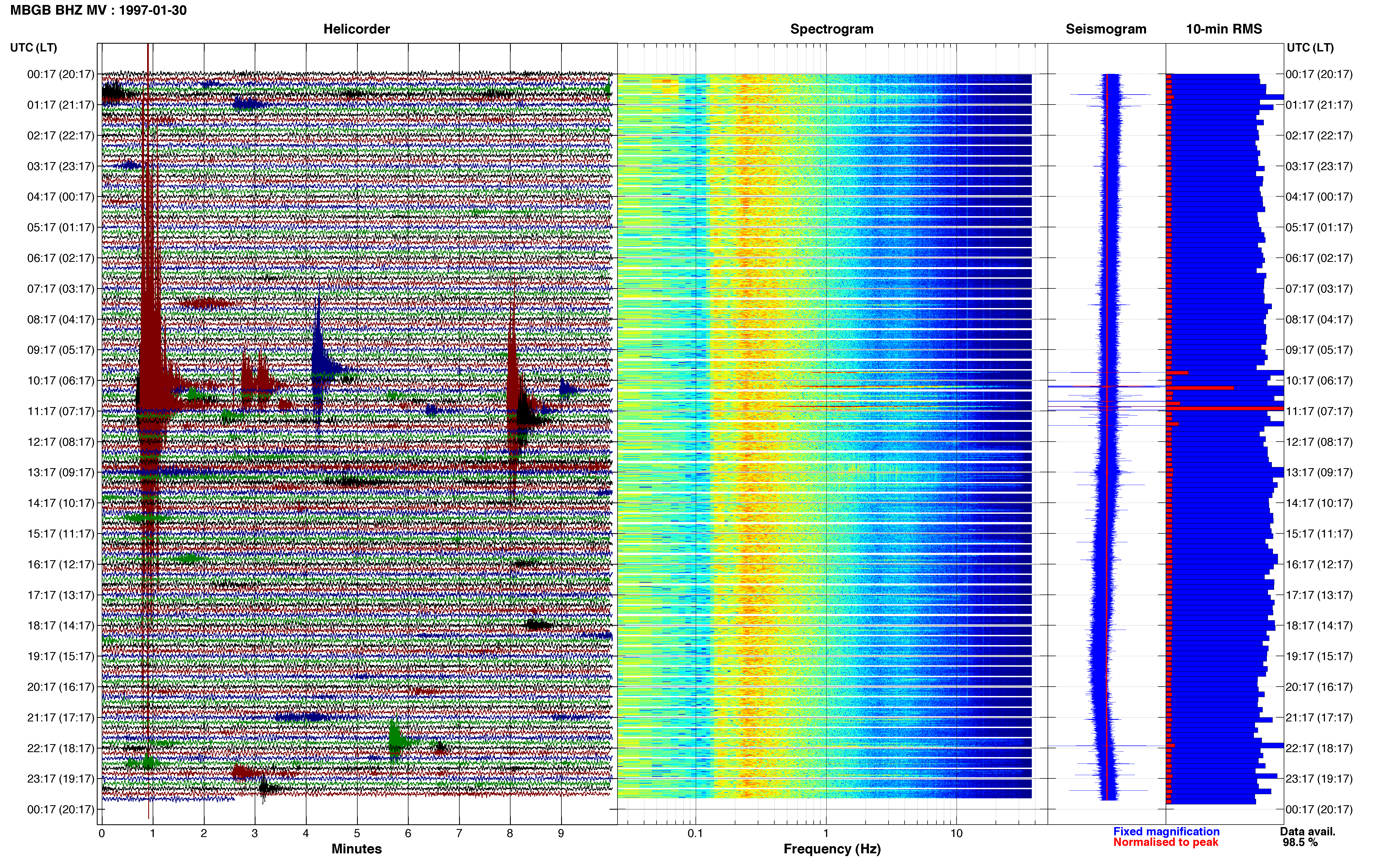
Task: Click the 'Fixed magnification' legend text
Action: (x=1166, y=831)
